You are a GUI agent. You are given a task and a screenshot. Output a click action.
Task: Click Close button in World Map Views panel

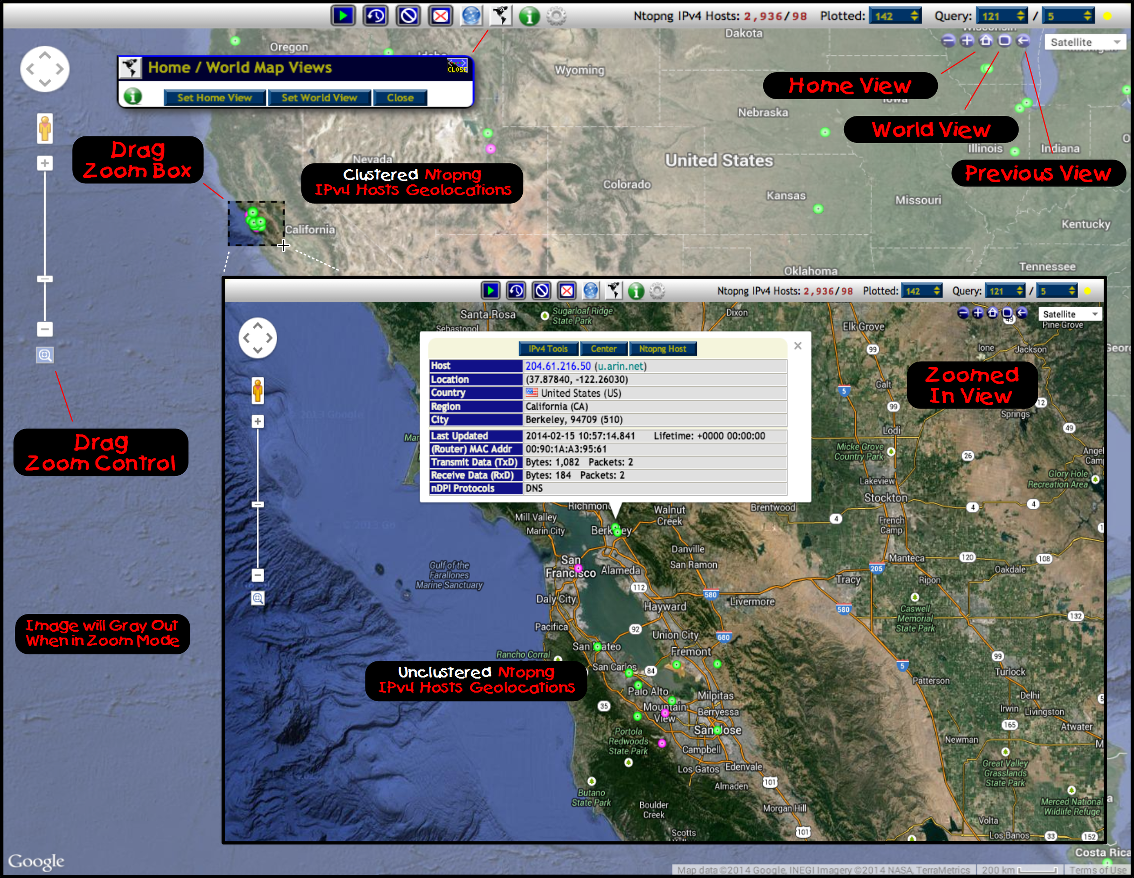click(x=400, y=98)
